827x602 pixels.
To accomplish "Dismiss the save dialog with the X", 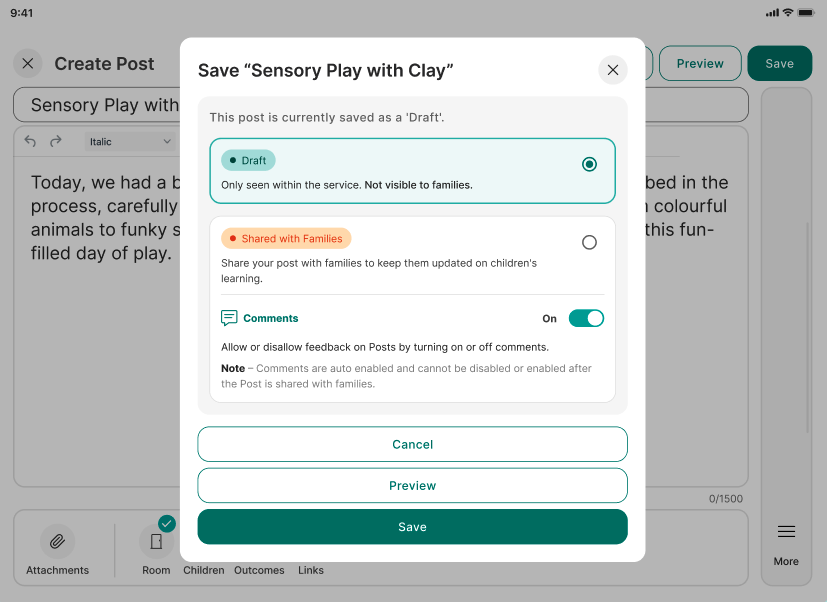I will pyautogui.click(x=613, y=70).
